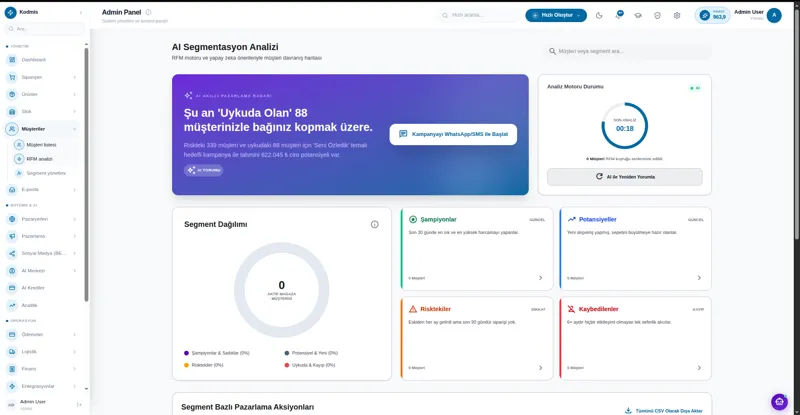Select the Lojistik truck icon

[x=12, y=352]
